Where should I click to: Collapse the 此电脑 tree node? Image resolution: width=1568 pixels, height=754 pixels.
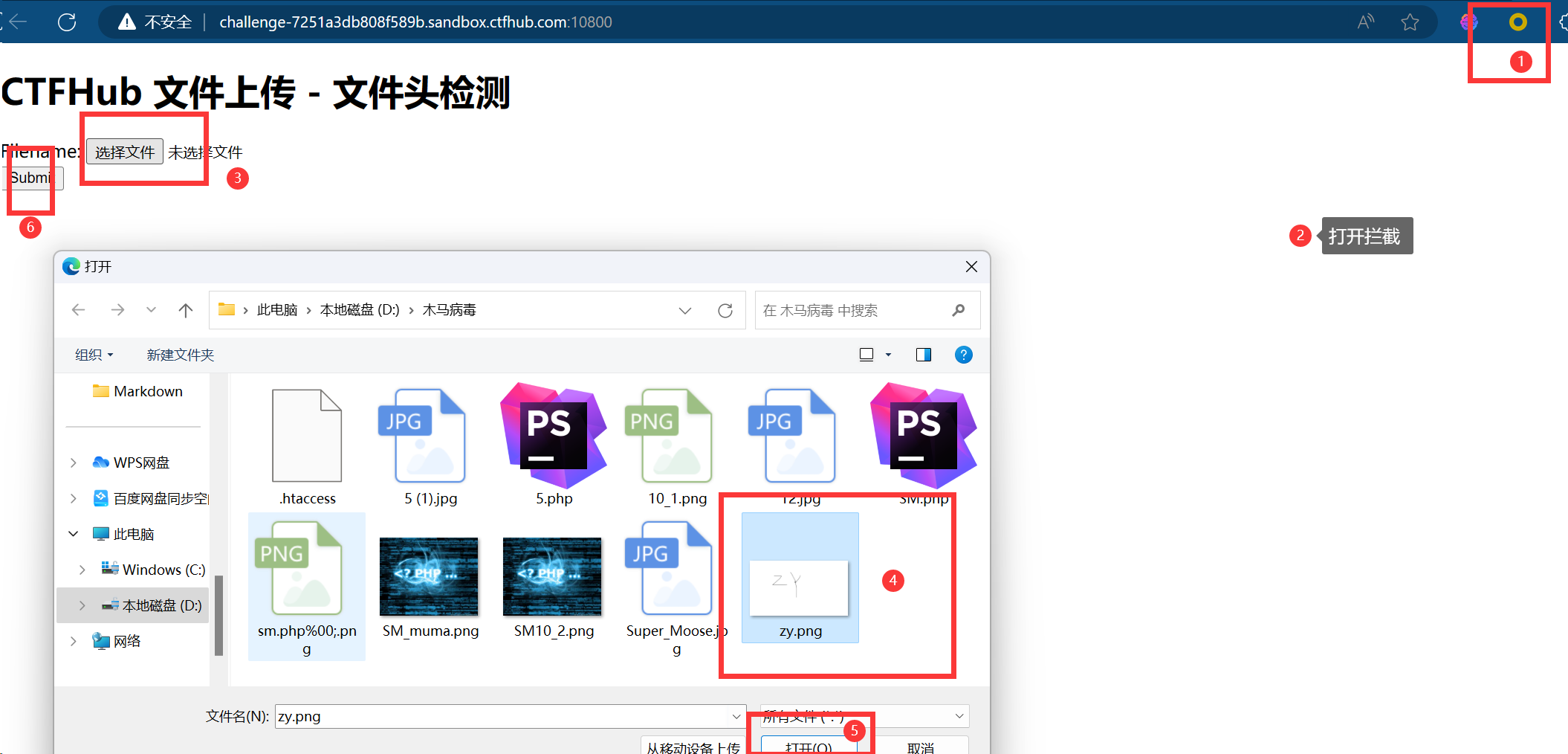[x=73, y=534]
